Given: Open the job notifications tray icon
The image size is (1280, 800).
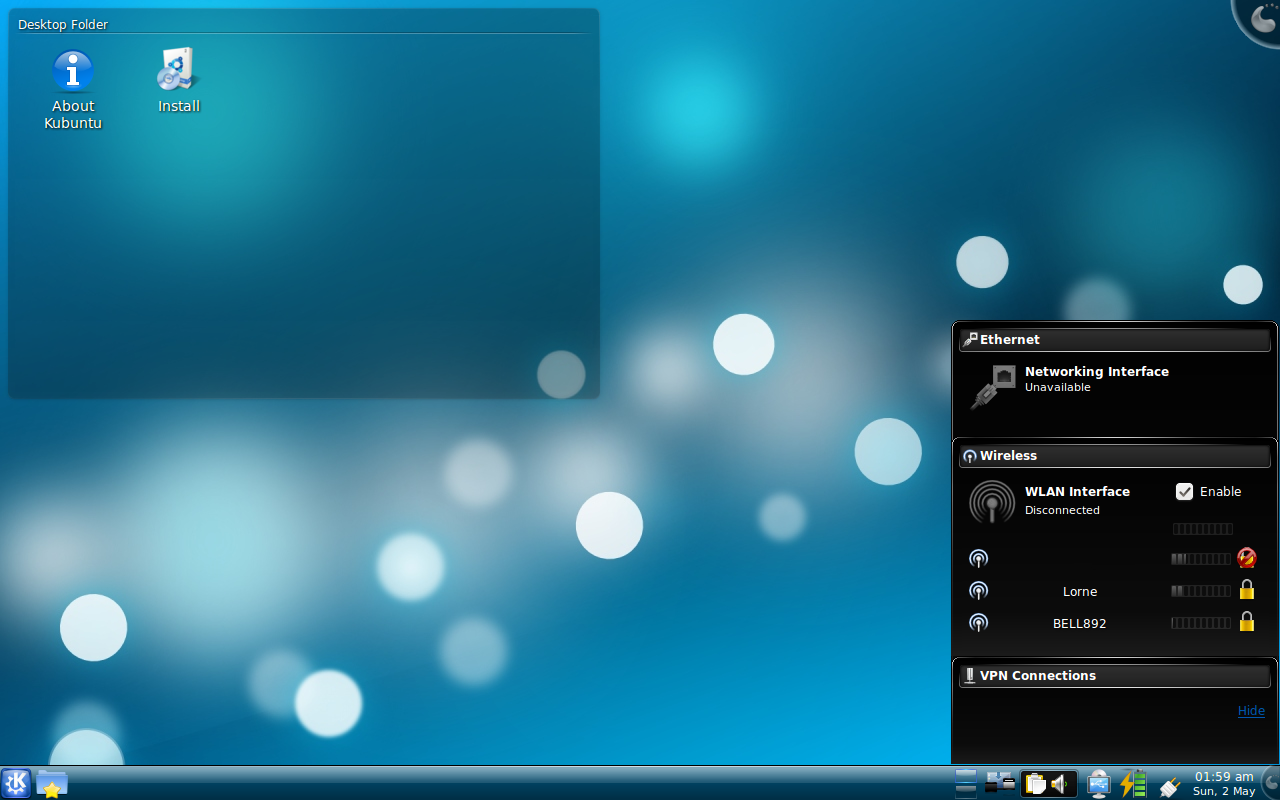Looking at the screenshot, I should click(1000, 783).
